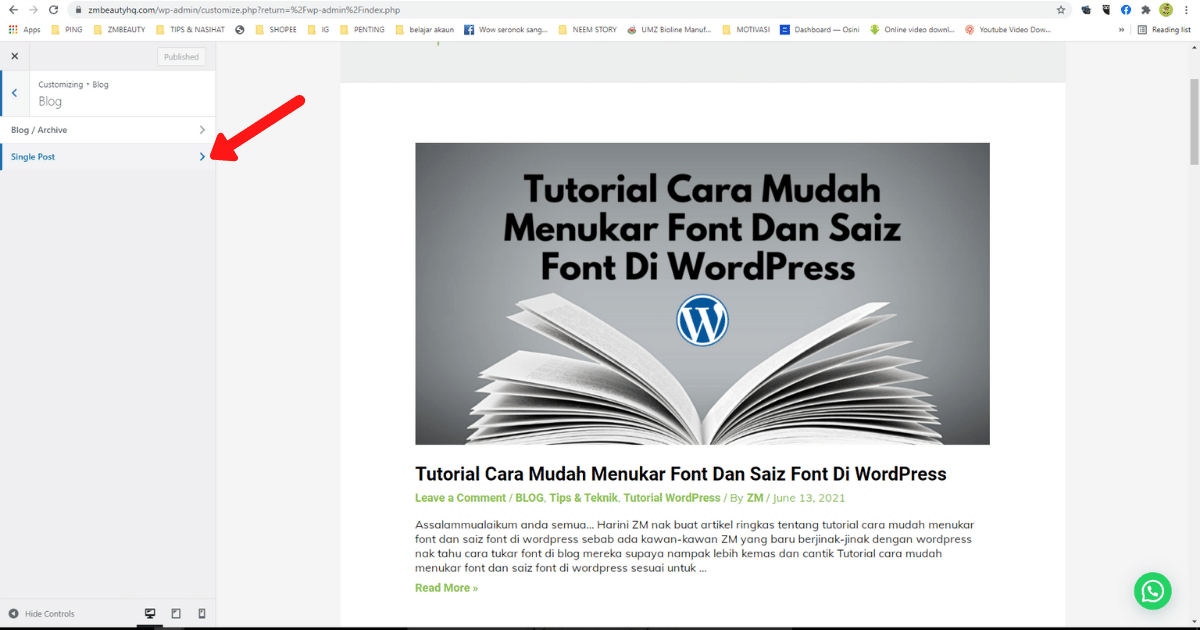Open the SHOPEE bookmark folder
This screenshot has height=630, width=1200.
(x=276, y=30)
